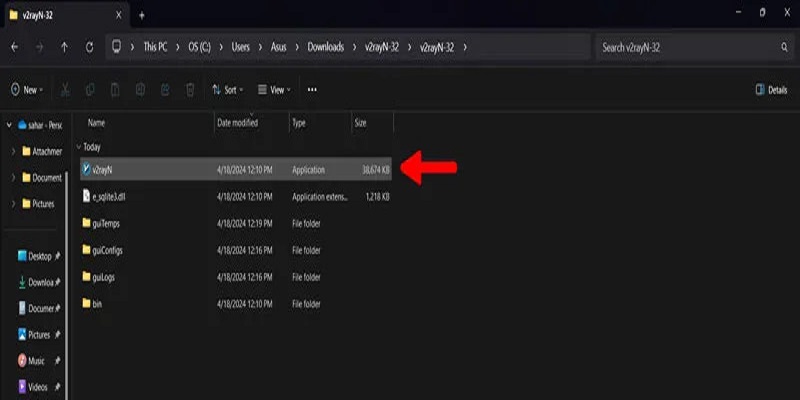Viewport: 800px width, 400px height.
Task: Click Asus in the address path
Action: pos(279,47)
